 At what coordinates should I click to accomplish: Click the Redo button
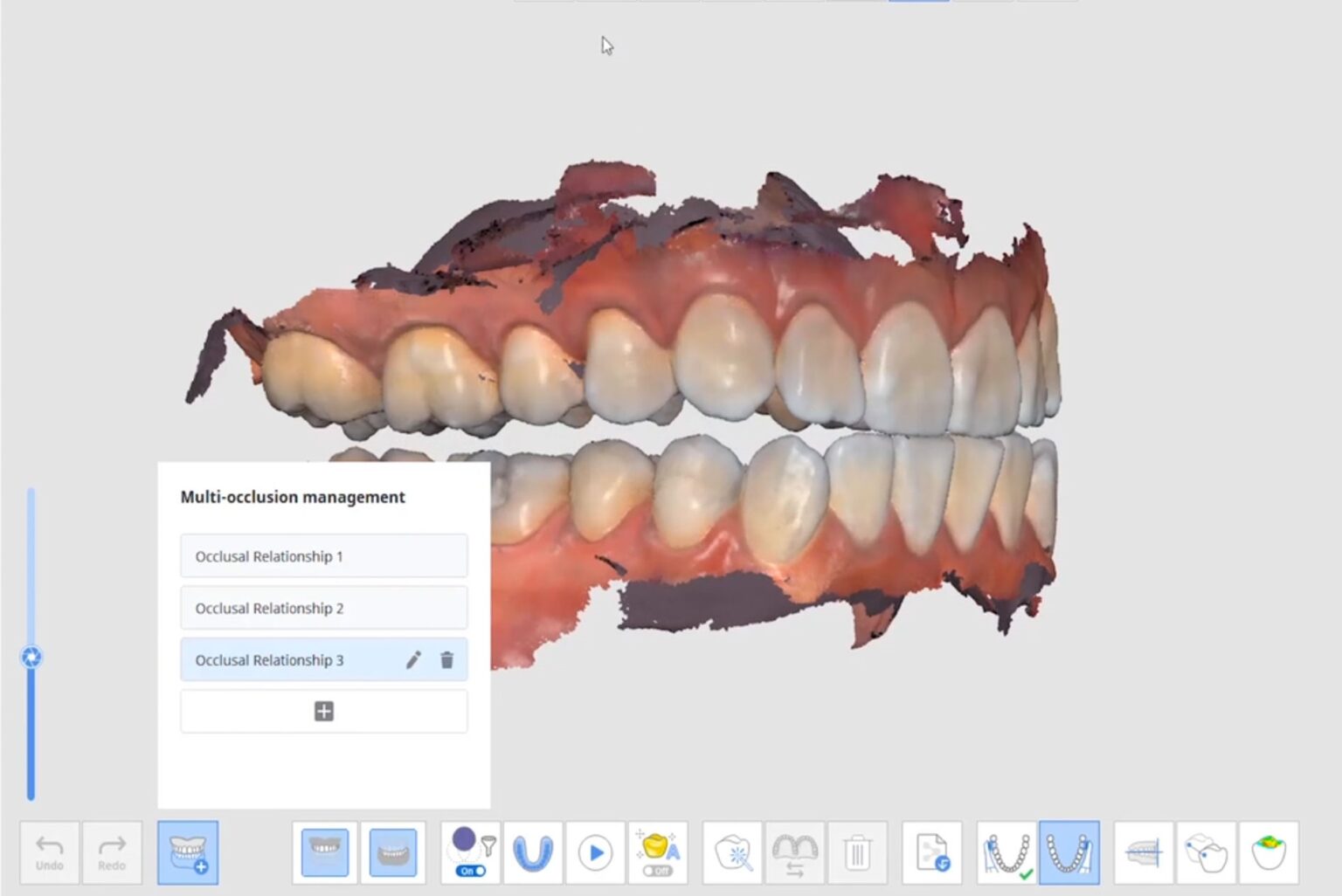click(x=112, y=852)
